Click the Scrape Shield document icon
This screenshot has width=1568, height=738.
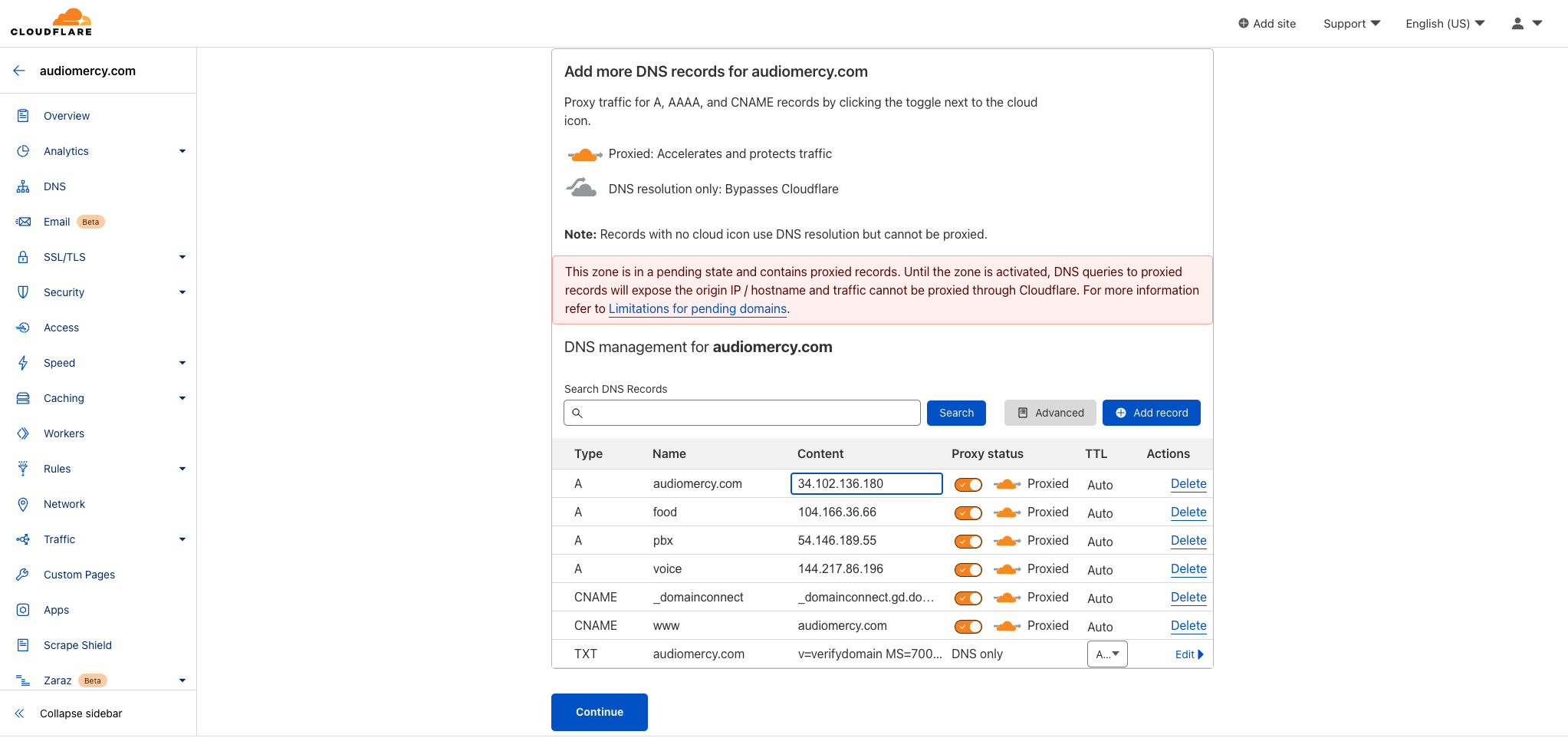pos(23,645)
